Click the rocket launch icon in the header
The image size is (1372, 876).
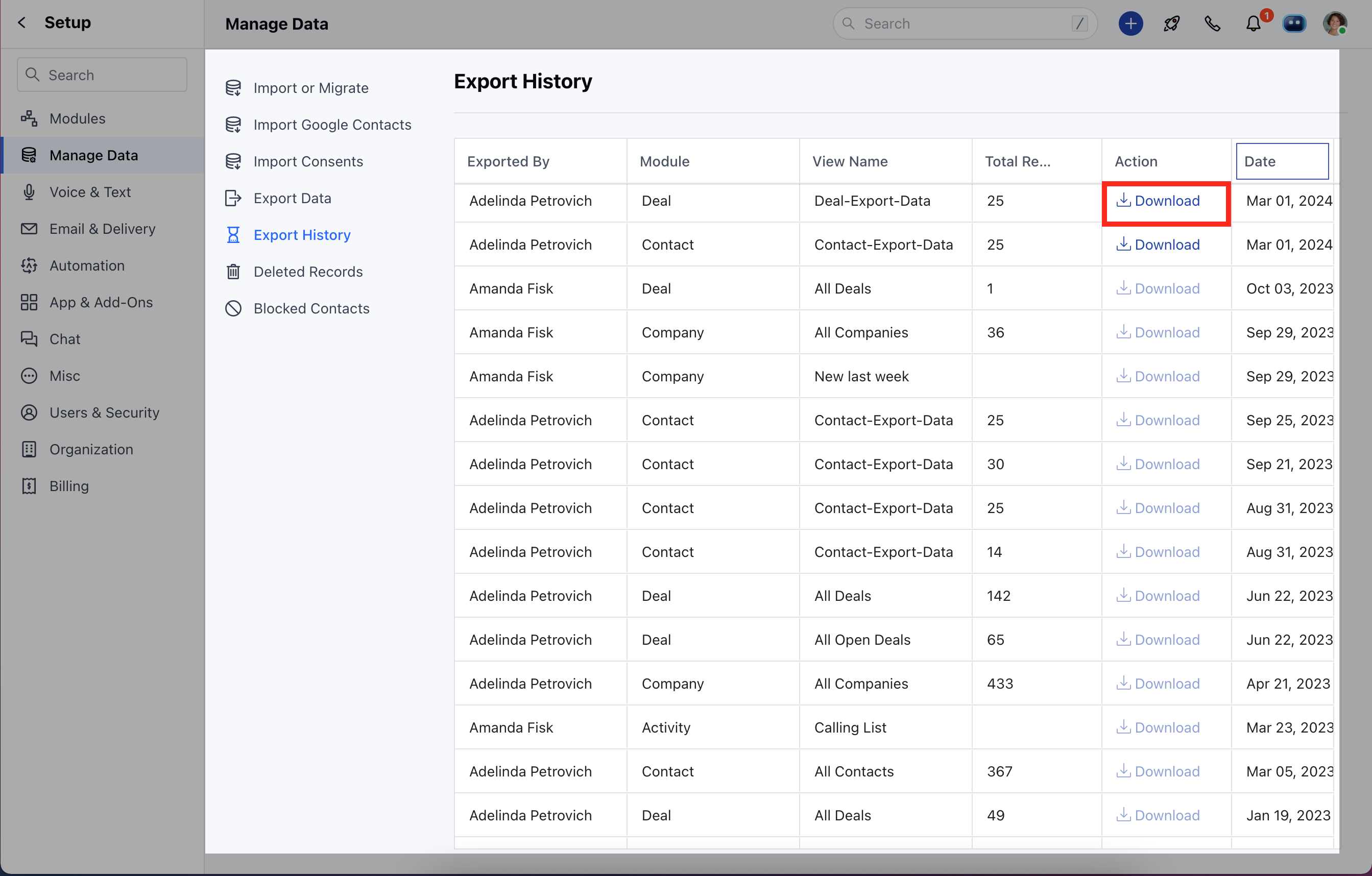(x=1171, y=23)
